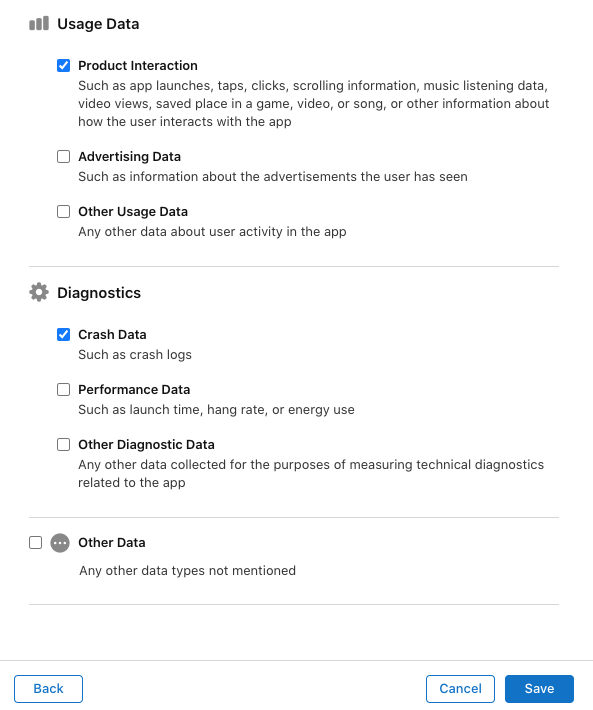
Task: Click the Other Data ellipsis icon
Action: 60,542
